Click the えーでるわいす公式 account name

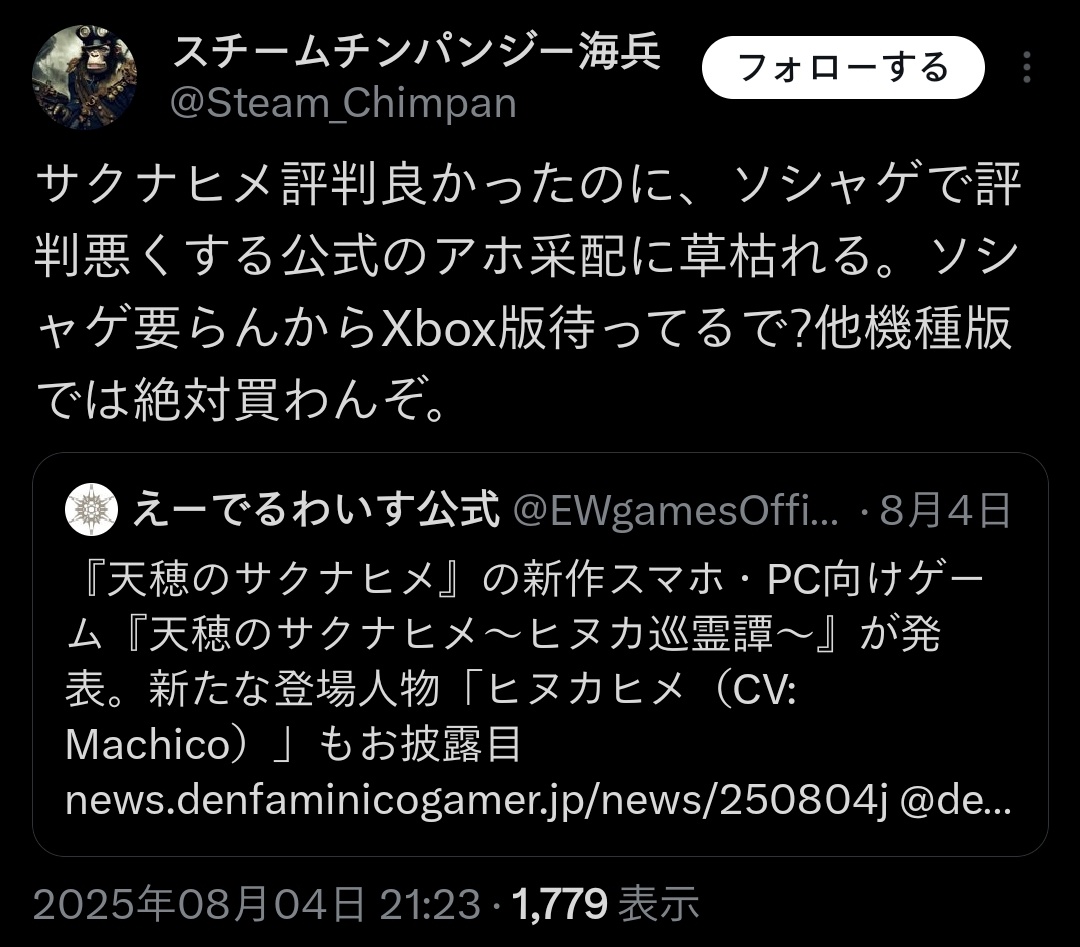coord(316,510)
